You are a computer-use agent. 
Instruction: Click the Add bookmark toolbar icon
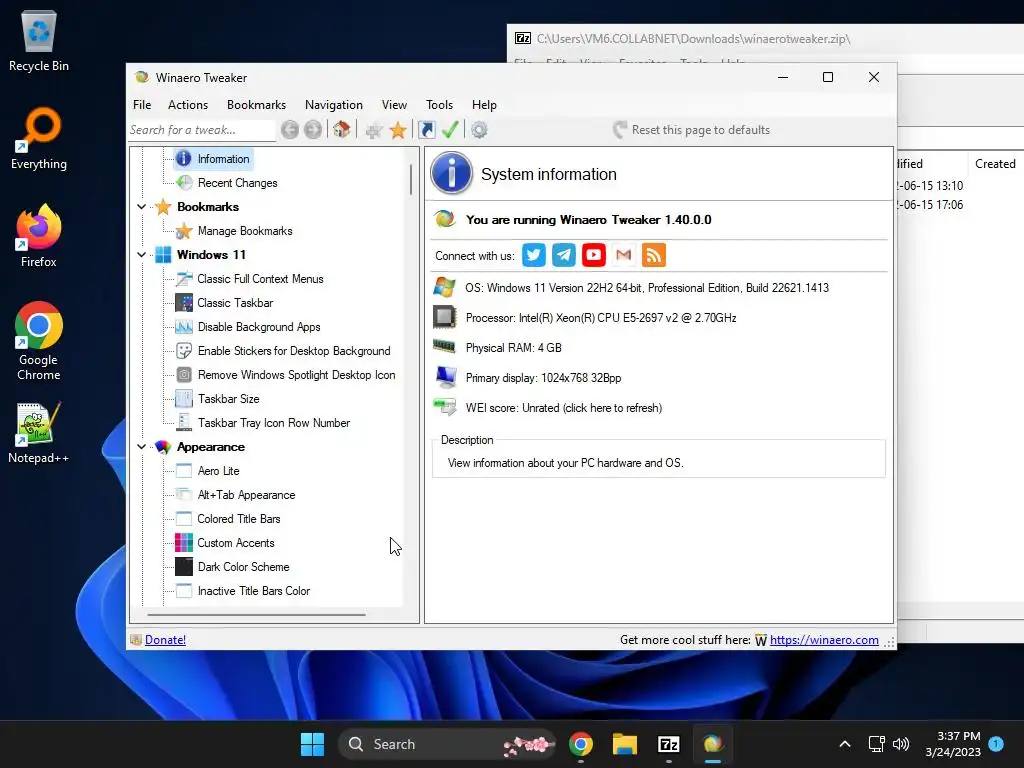click(x=374, y=131)
